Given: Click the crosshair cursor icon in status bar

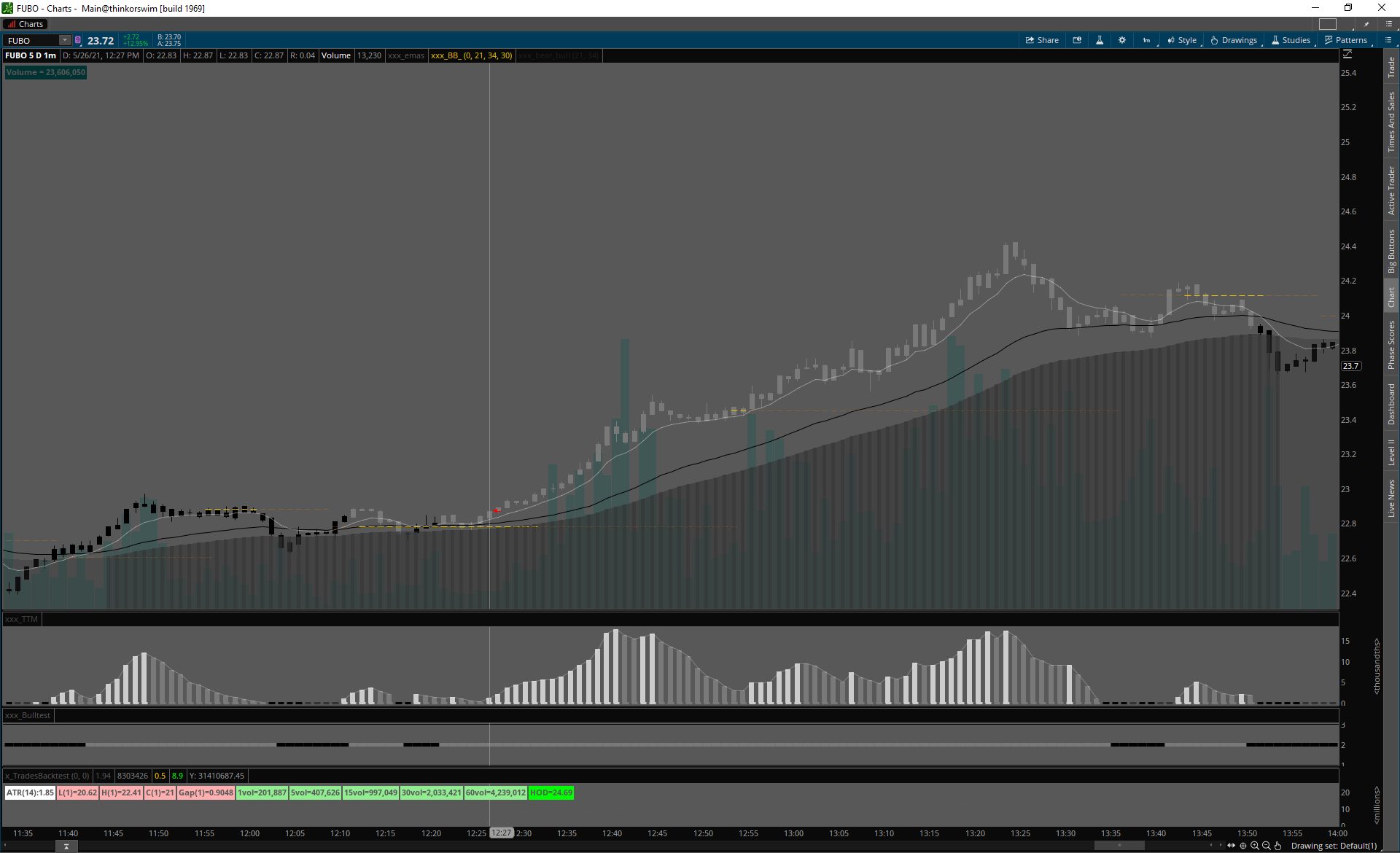Looking at the screenshot, I should [1242, 846].
